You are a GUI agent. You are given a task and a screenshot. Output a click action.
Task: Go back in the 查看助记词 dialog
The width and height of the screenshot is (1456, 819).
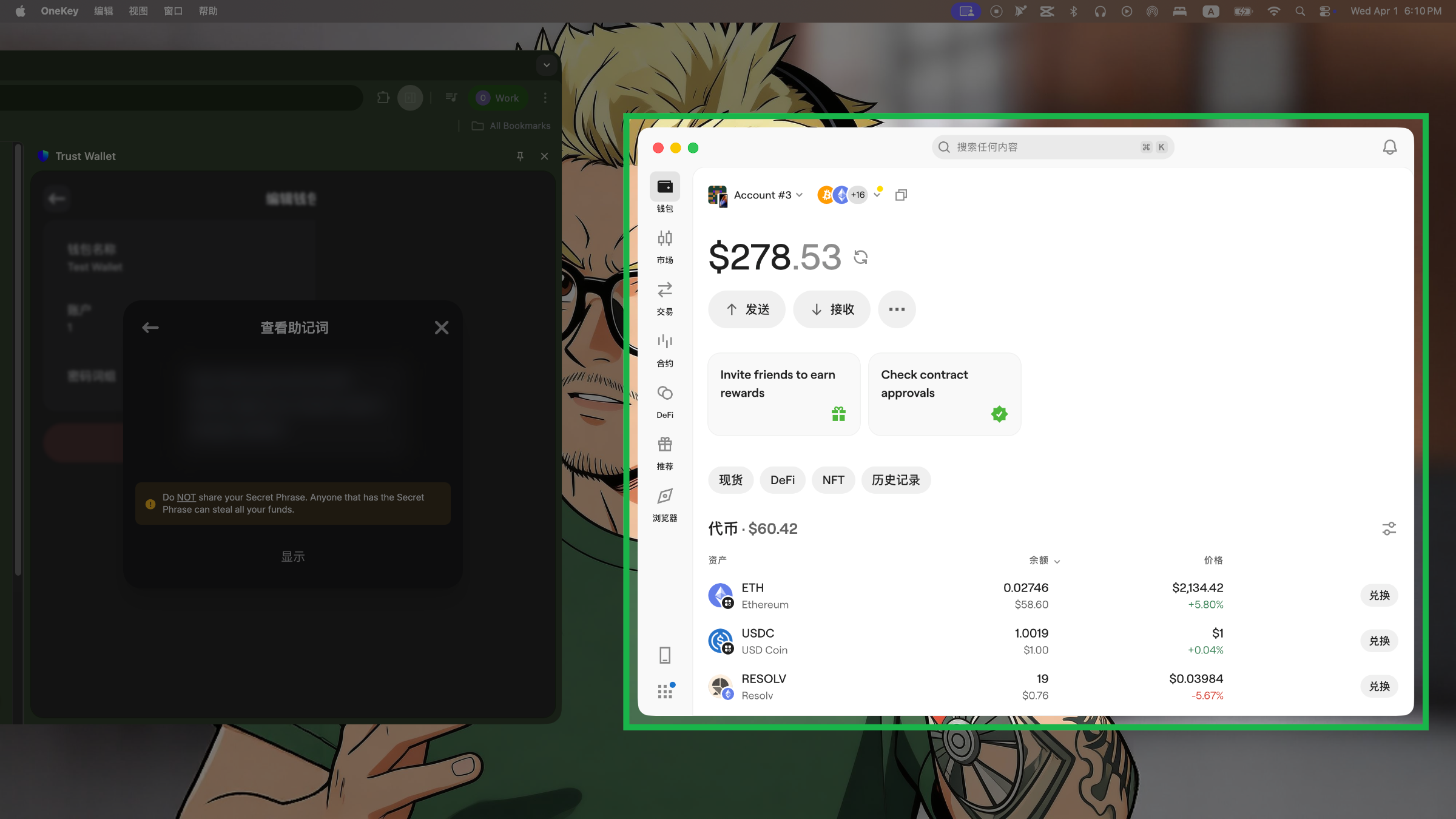(x=150, y=328)
